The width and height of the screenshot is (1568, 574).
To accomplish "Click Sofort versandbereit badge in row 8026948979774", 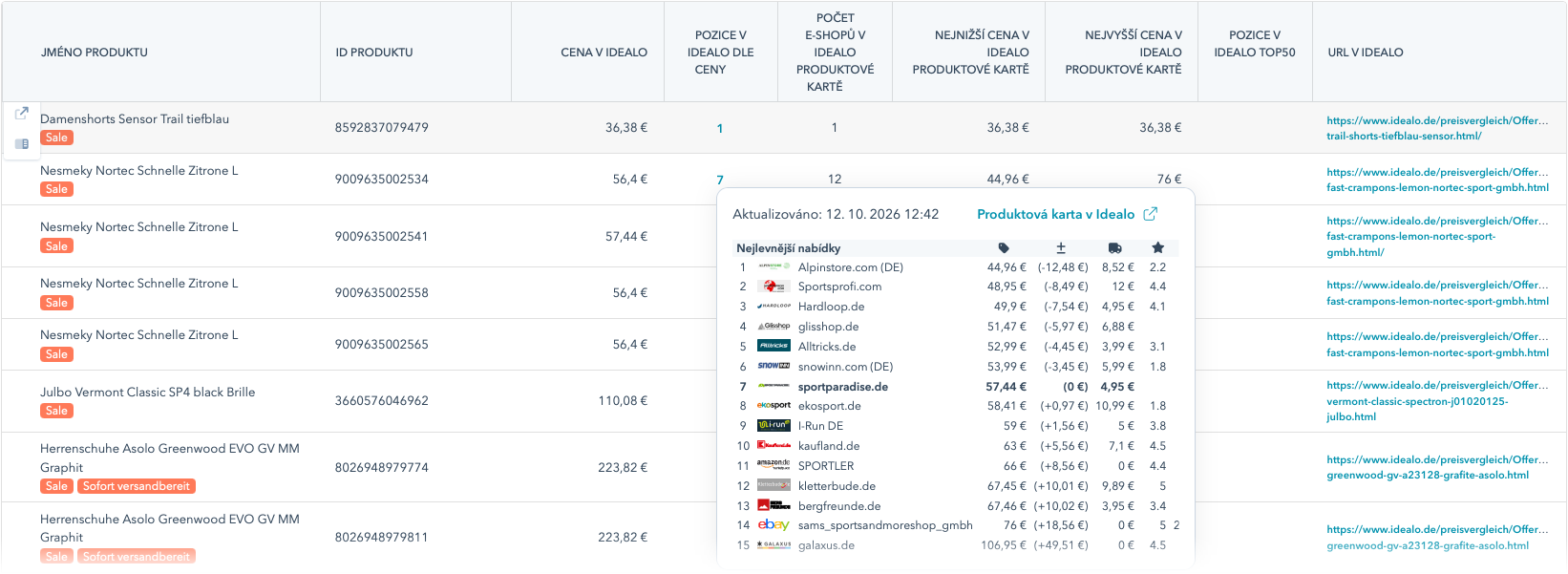I will (137, 486).
